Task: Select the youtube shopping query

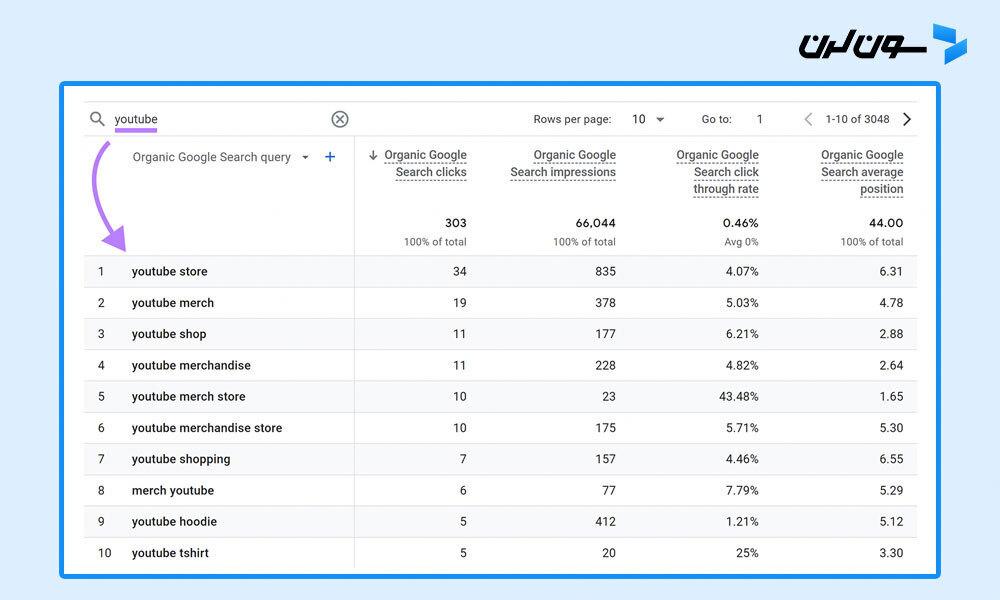Action: 181,459
